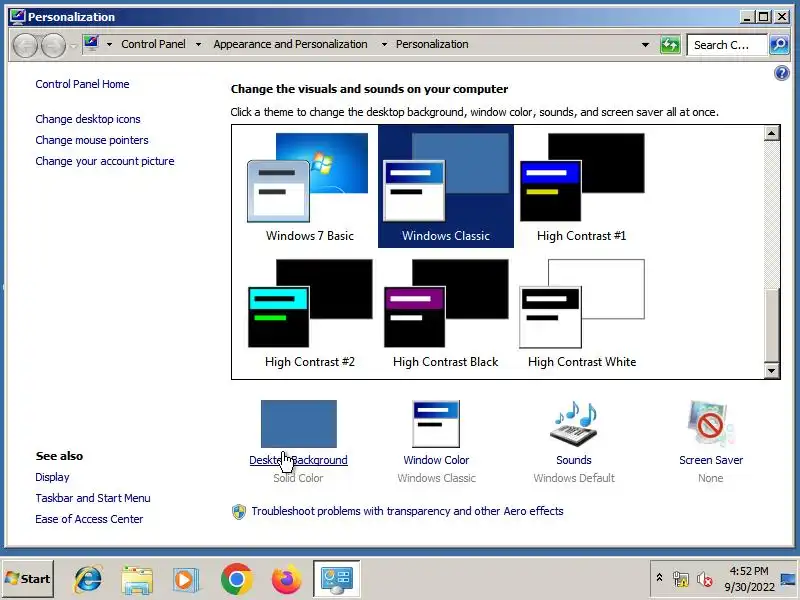This screenshot has height=600, width=800.
Task: Expand the arrow after Control Panel breadcrumb
Action: (198, 44)
